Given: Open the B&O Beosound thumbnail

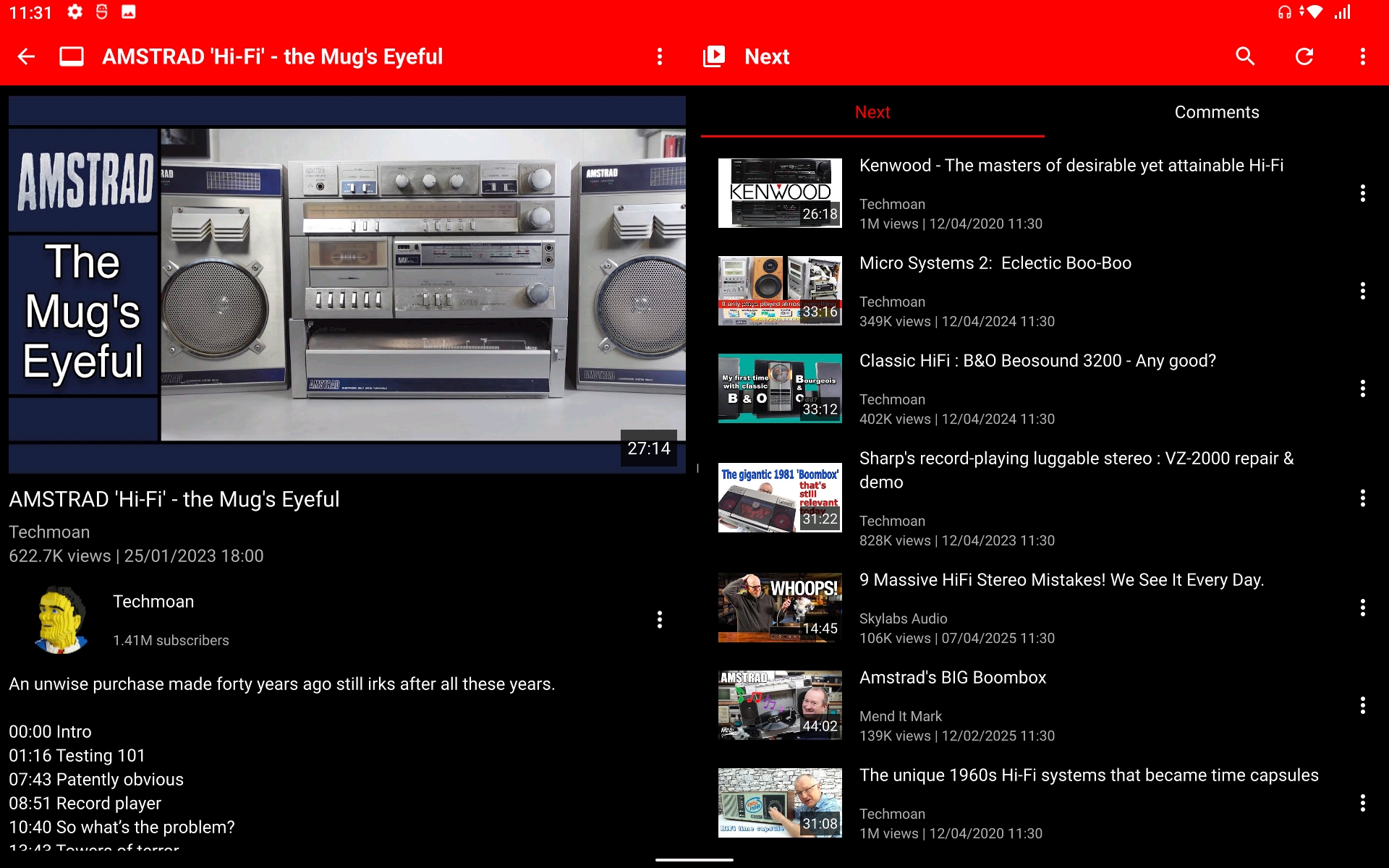Looking at the screenshot, I should 780,388.
